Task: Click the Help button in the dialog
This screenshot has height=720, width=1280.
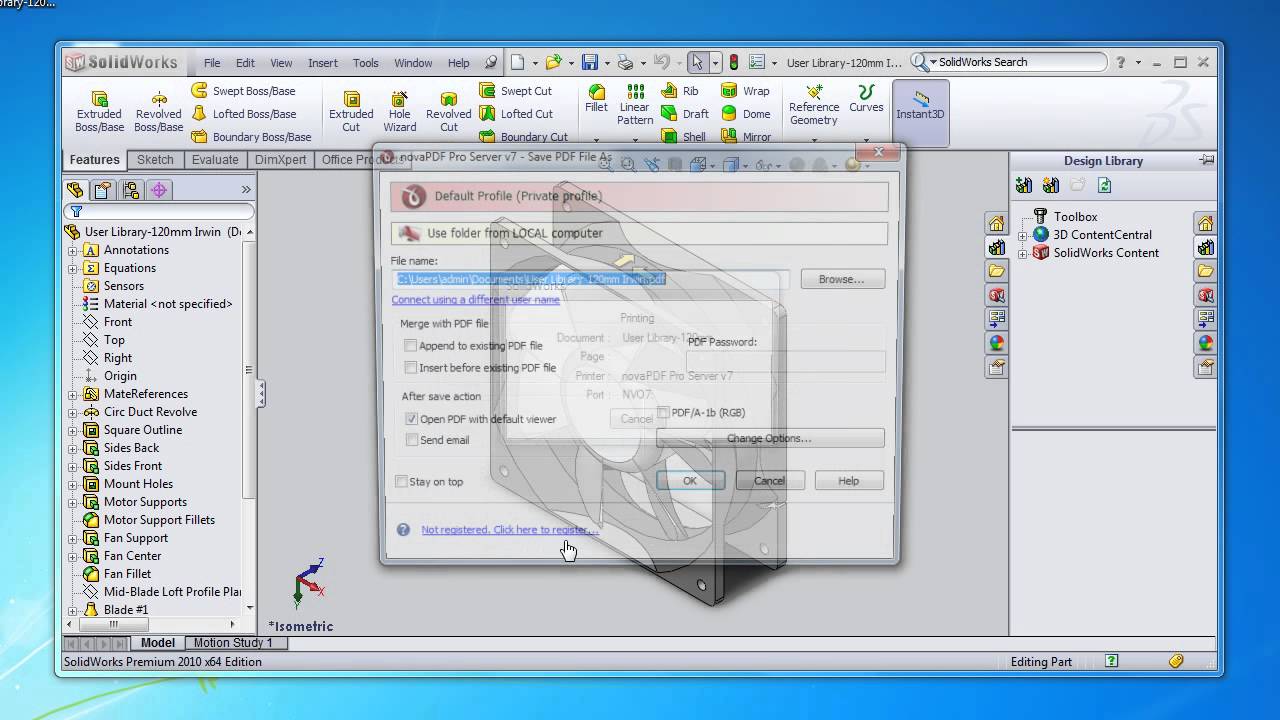Action: point(848,481)
